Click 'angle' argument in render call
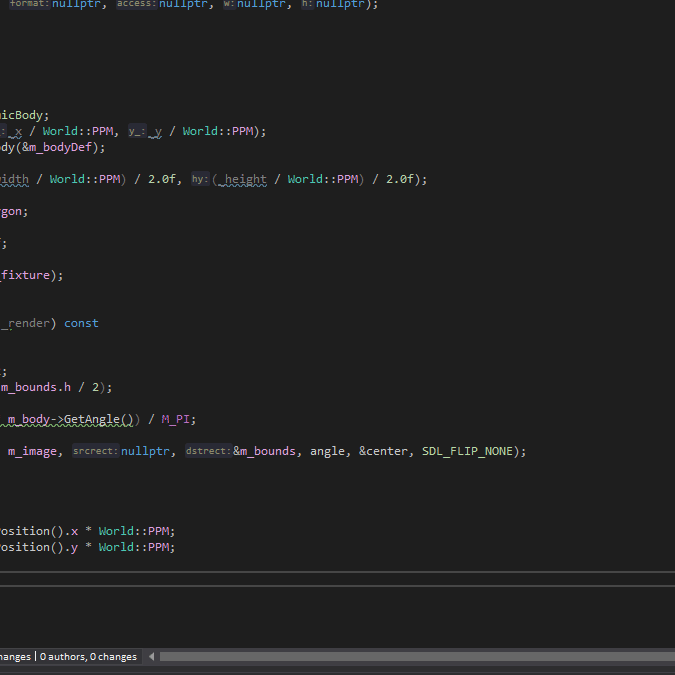 point(328,451)
